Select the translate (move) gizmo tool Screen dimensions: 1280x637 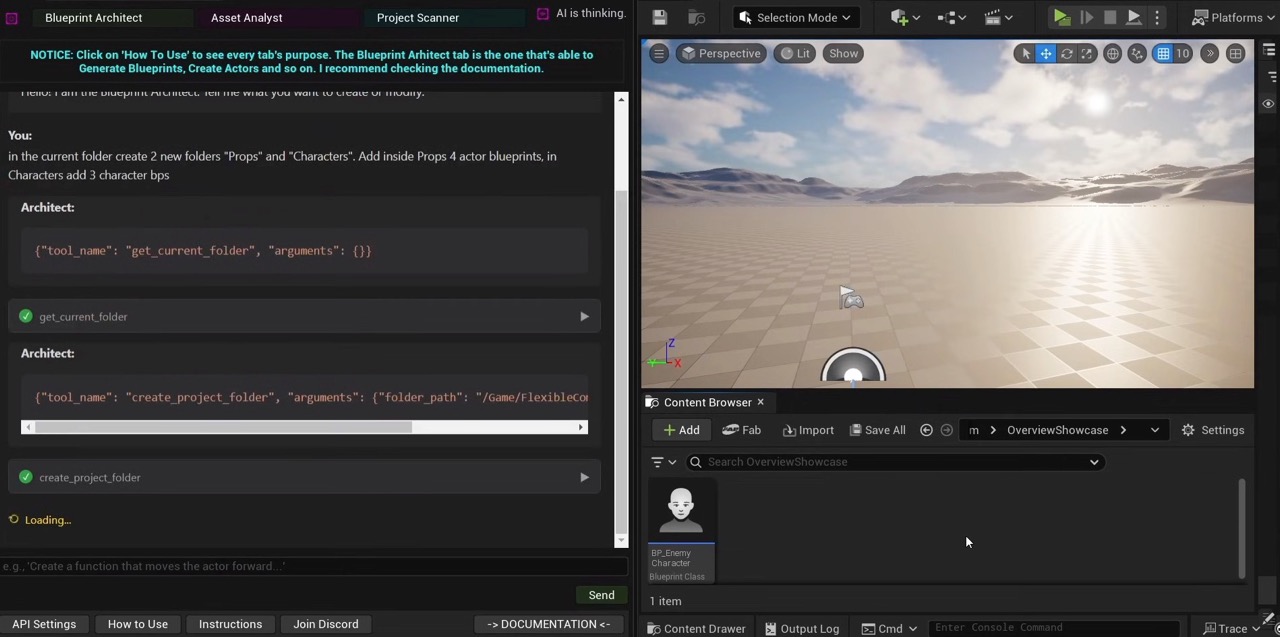click(x=1045, y=54)
